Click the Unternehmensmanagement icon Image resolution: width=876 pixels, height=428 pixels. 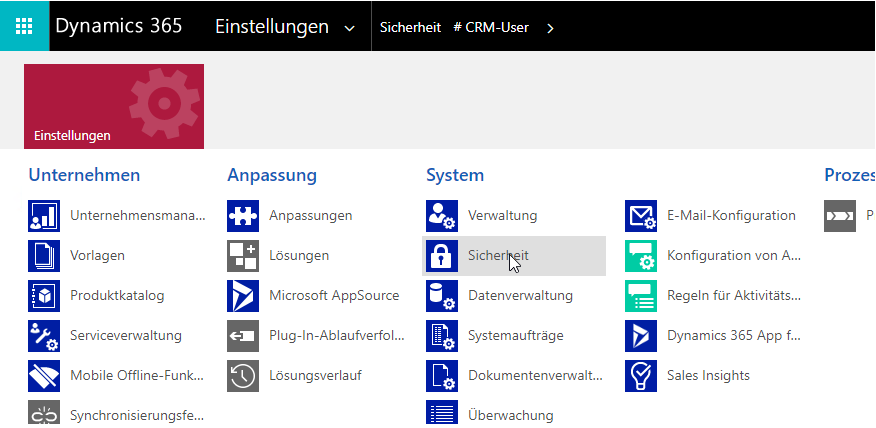(x=44, y=216)
